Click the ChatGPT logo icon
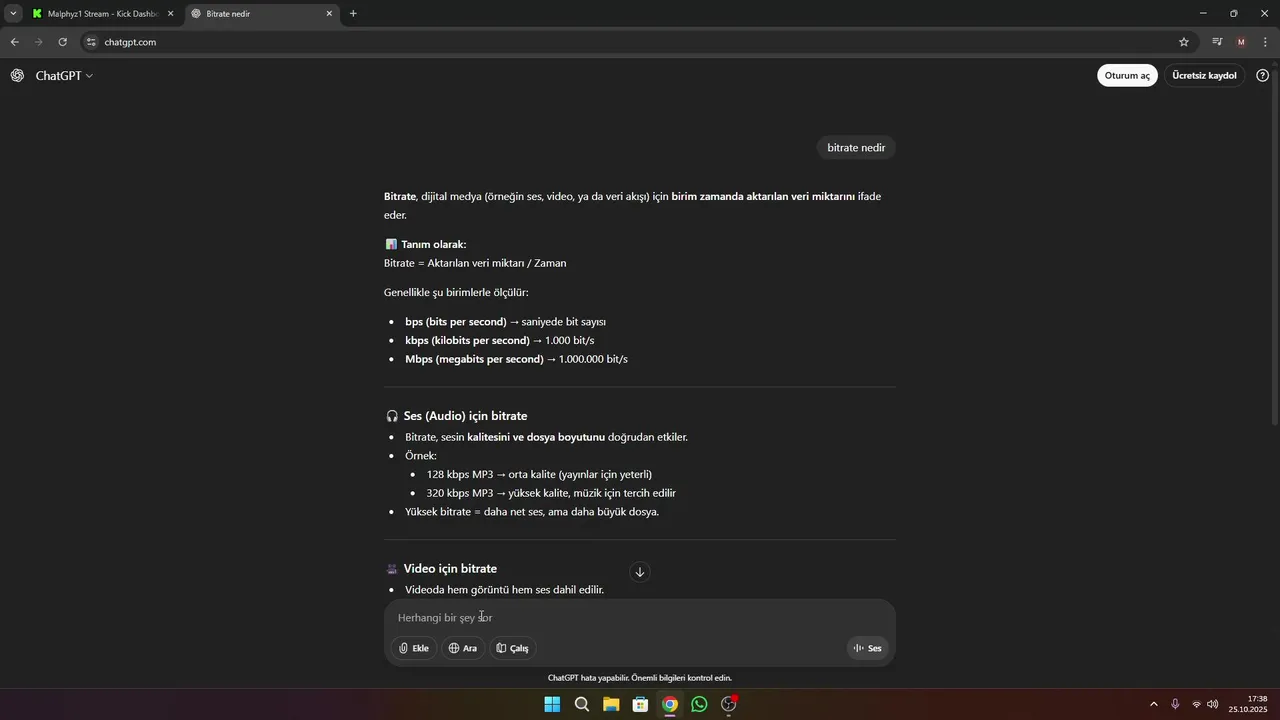The height and width of the screenshot is (720, 1280). click(x=17, y=76)
